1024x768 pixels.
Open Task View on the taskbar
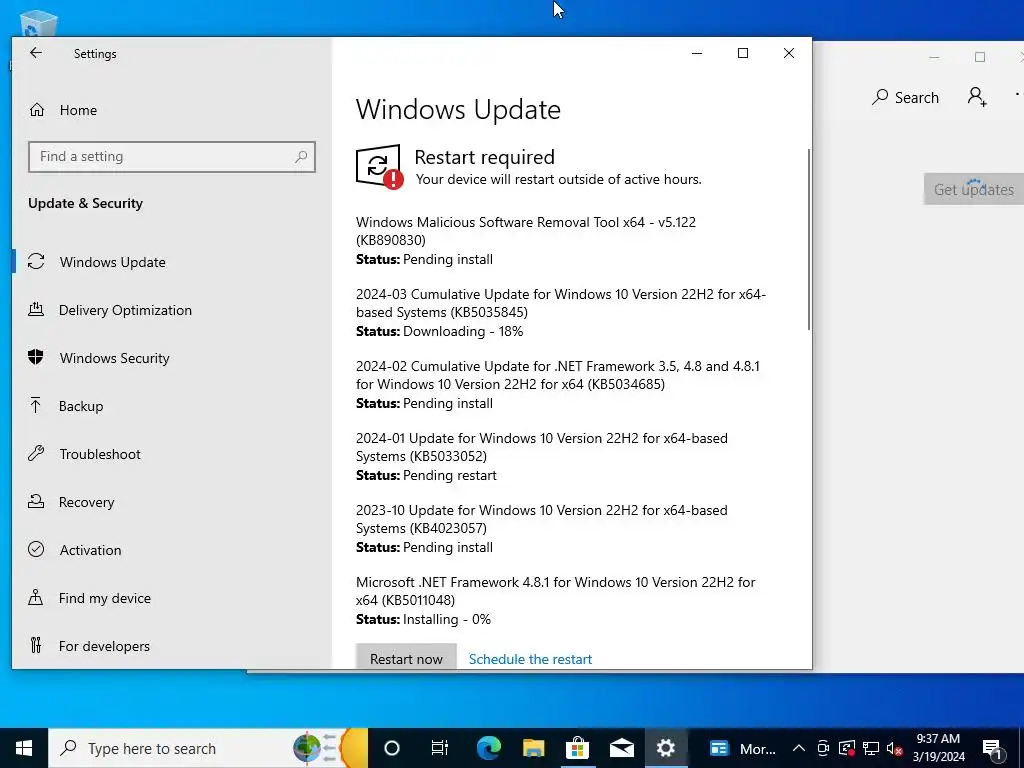point(440,748)
